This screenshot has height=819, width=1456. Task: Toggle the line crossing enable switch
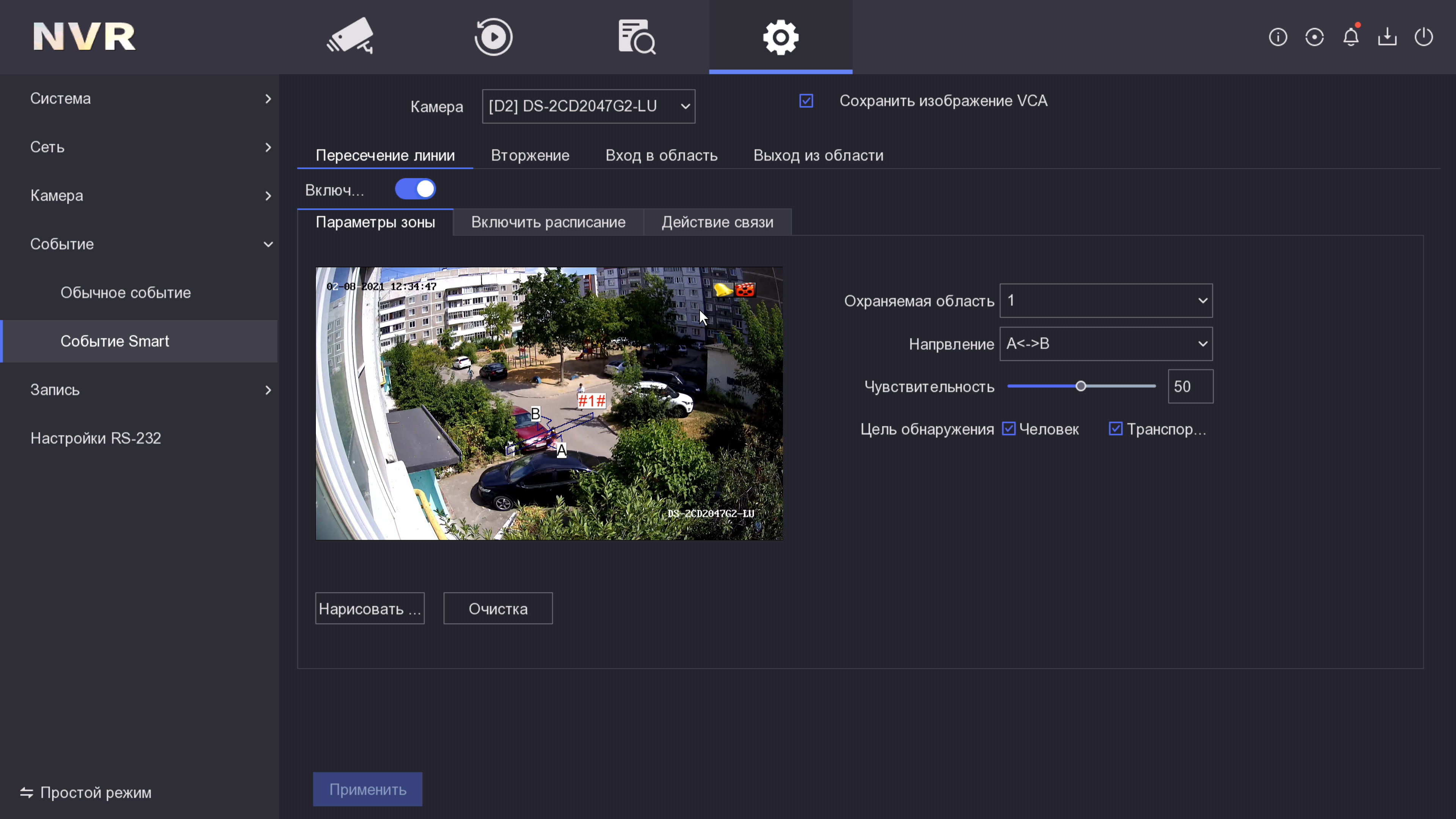pos(416,189)
